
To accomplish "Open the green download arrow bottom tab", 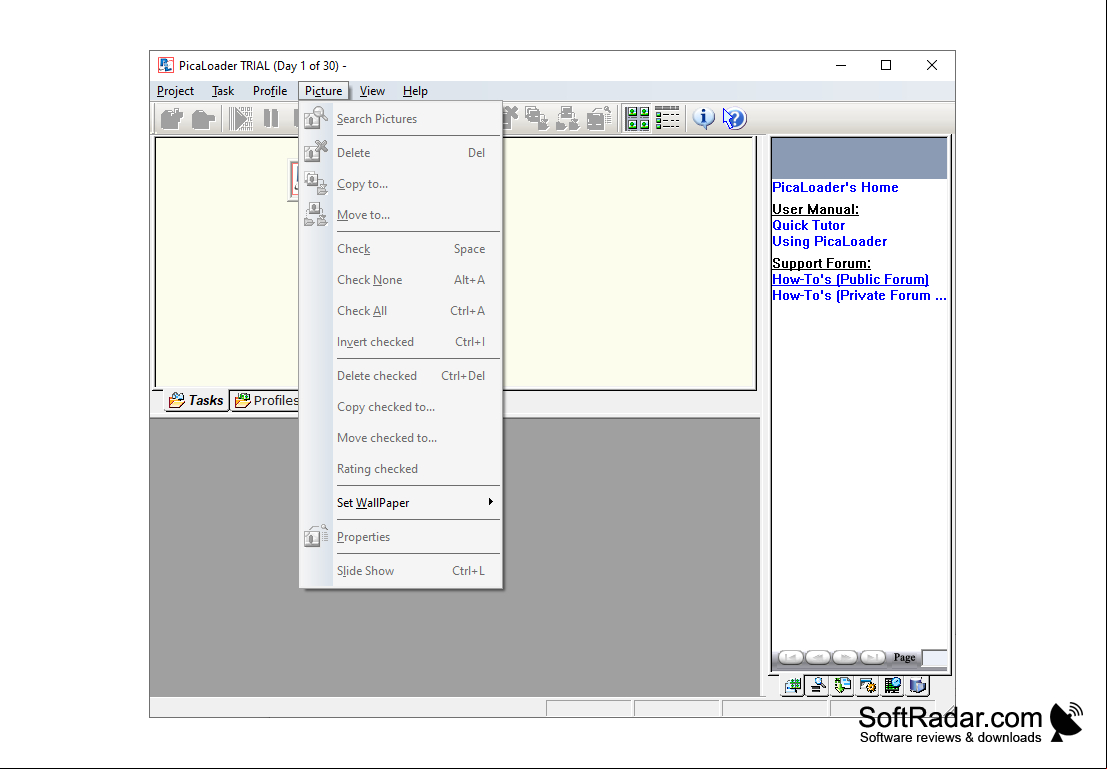I will tap(843, 686).
